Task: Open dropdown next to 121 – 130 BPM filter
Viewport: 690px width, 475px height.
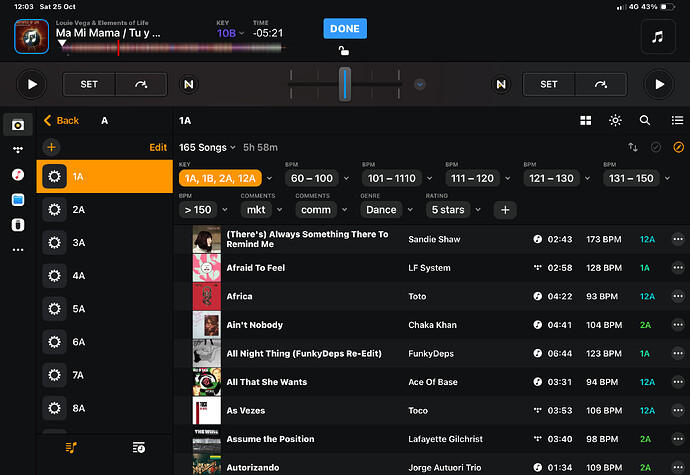Action: pyautogui.click(x=587, y=178)
